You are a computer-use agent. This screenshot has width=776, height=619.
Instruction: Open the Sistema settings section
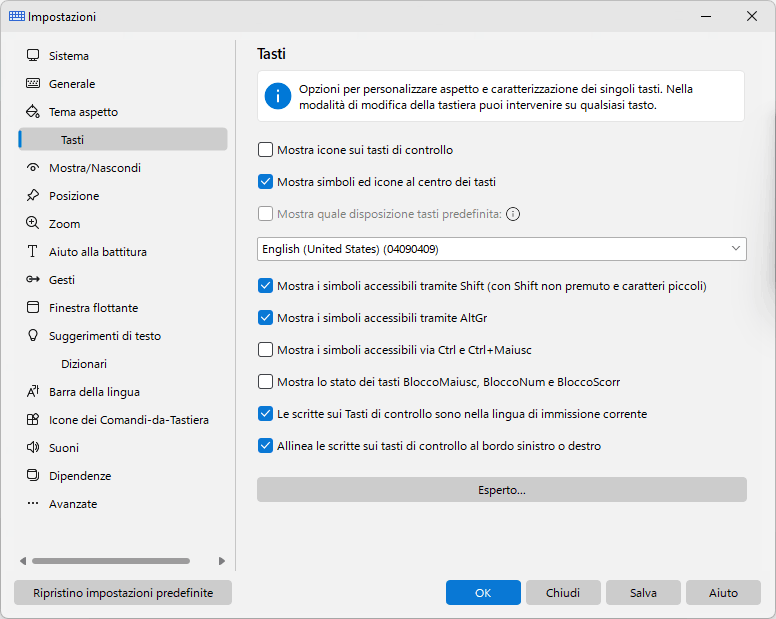point(123,56)
